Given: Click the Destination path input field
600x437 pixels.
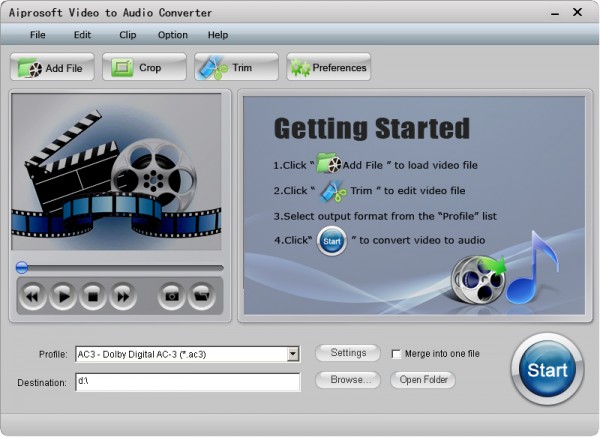Looking at the screenshot, I should coord(188,382).
